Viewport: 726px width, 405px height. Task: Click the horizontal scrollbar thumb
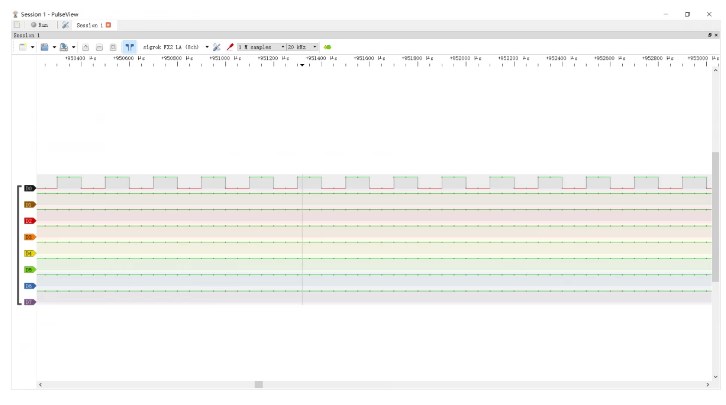259,384
